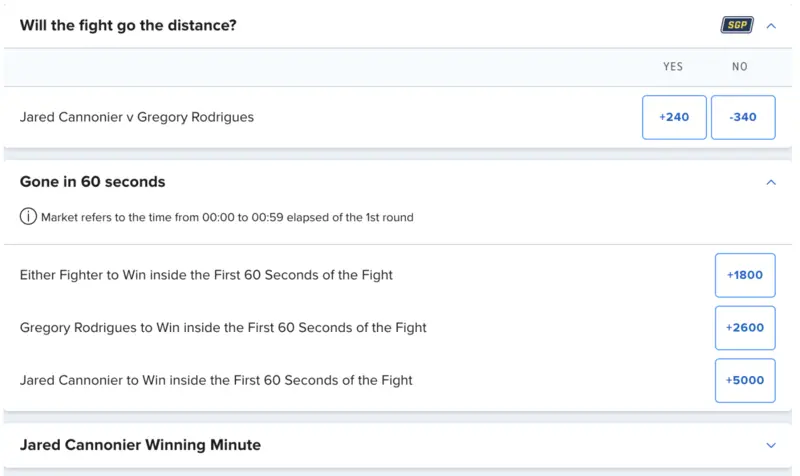Screen dimensions: 800x476
Task: Expand the Jared Cannonier Winning Minute section
Action: pos(771,445)
